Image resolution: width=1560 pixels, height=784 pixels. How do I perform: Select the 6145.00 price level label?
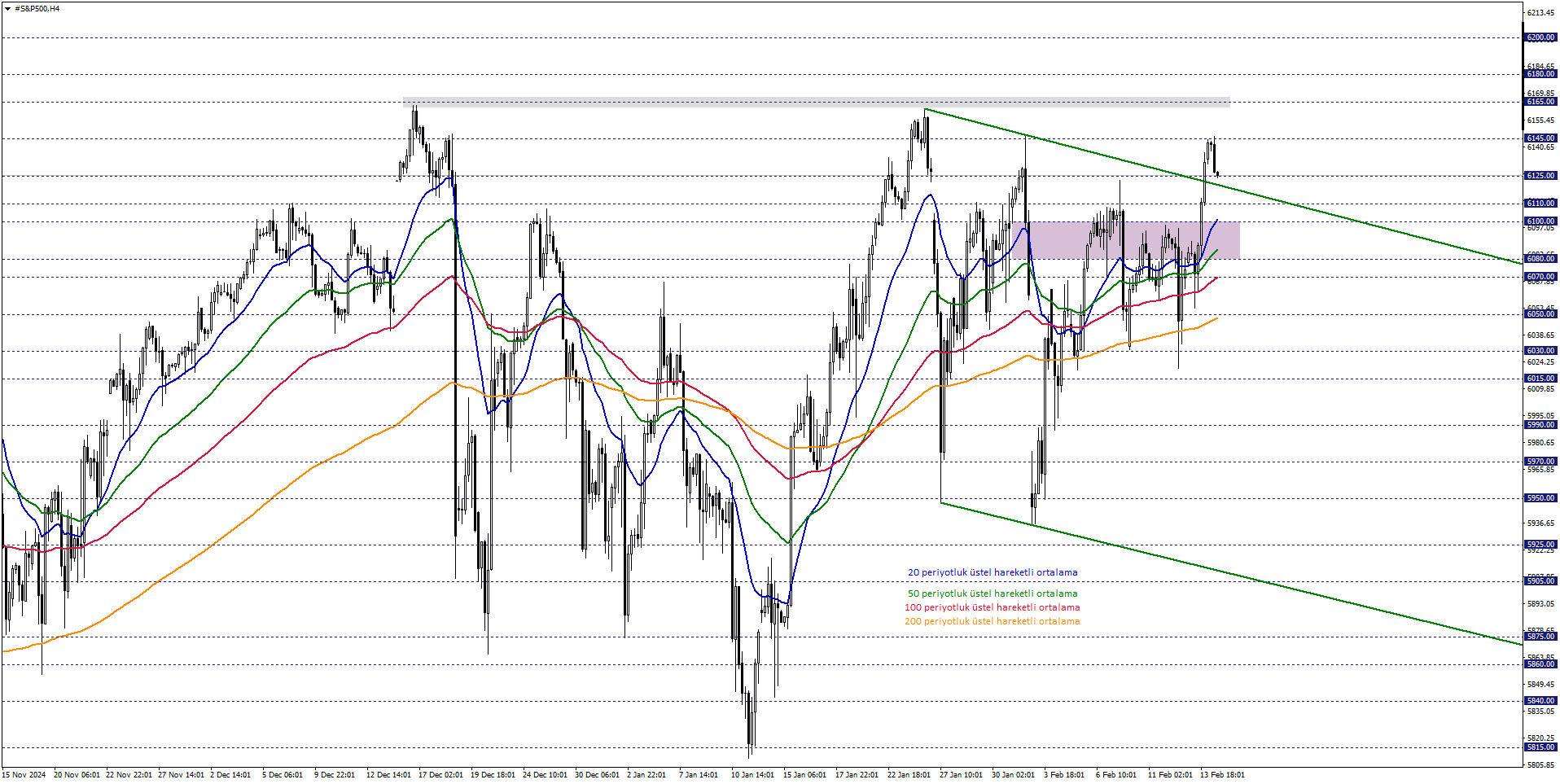tap(1540, 138)
